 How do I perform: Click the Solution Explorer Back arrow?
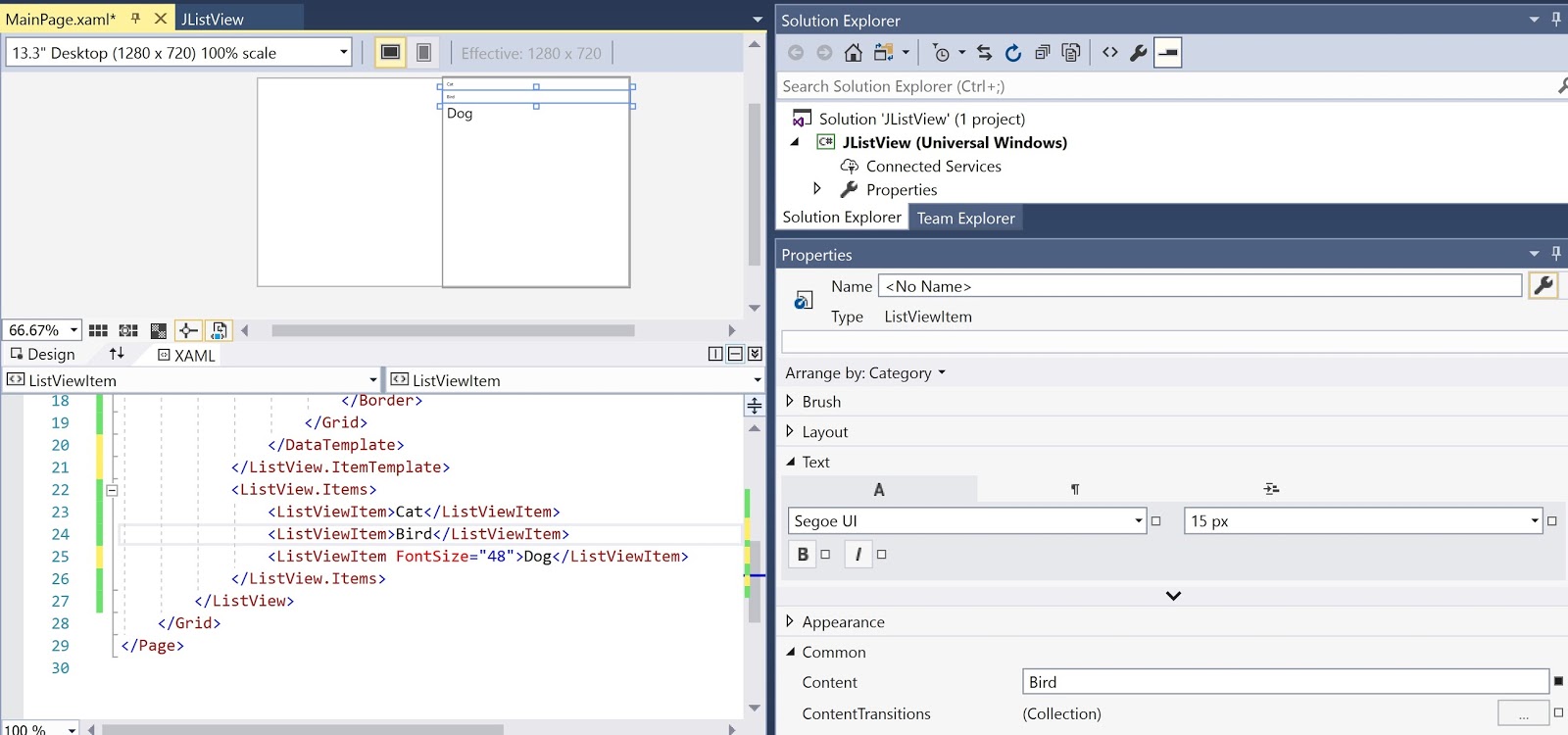pyautogui.click(x=796, y=53)
